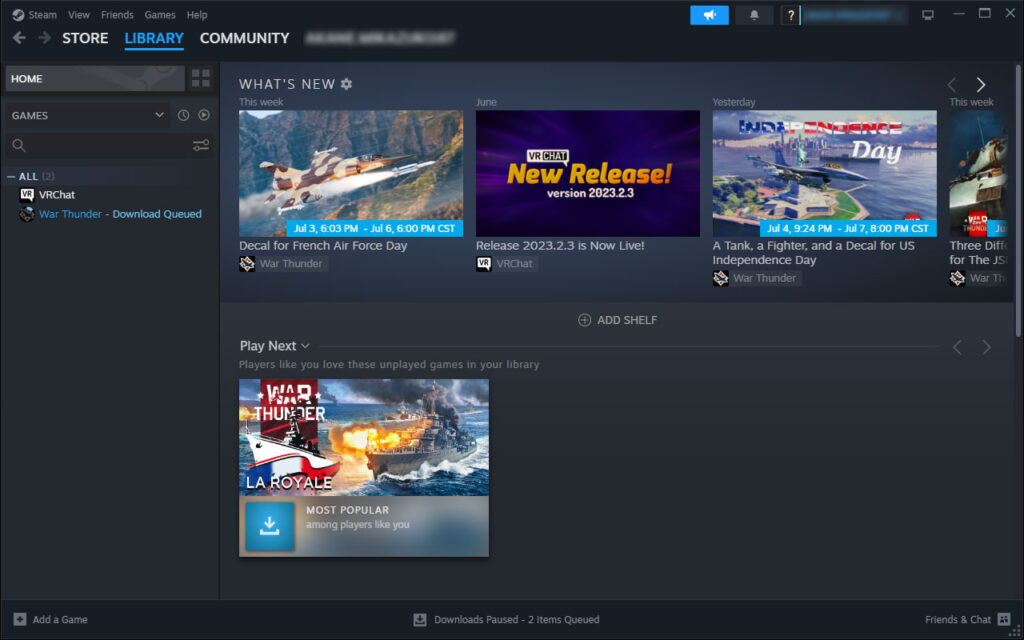Click the ADD SHELF plus circle icon
This screenshot has height=640, width=1024.
584,320
